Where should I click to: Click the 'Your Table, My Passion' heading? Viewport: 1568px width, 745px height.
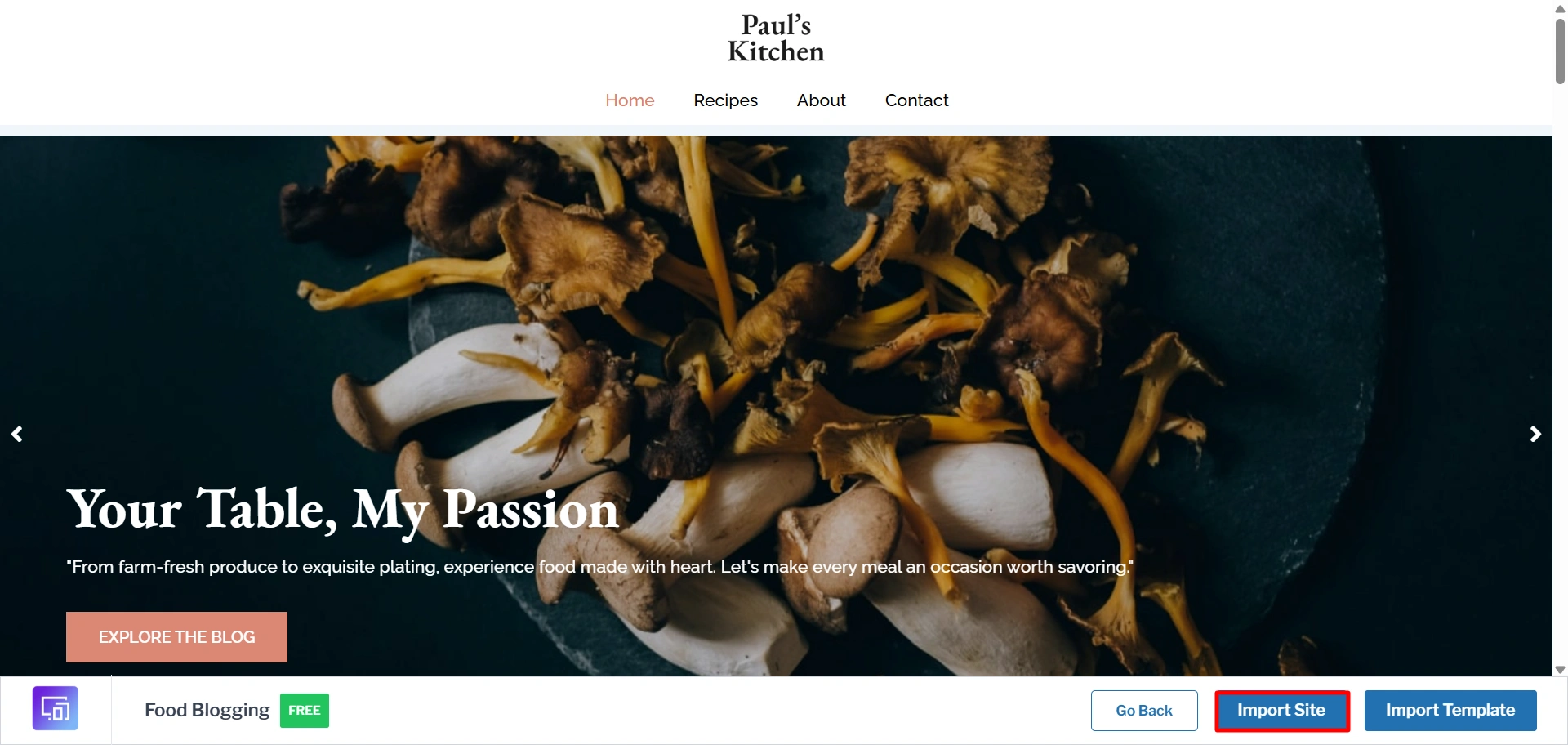(343, 510)
